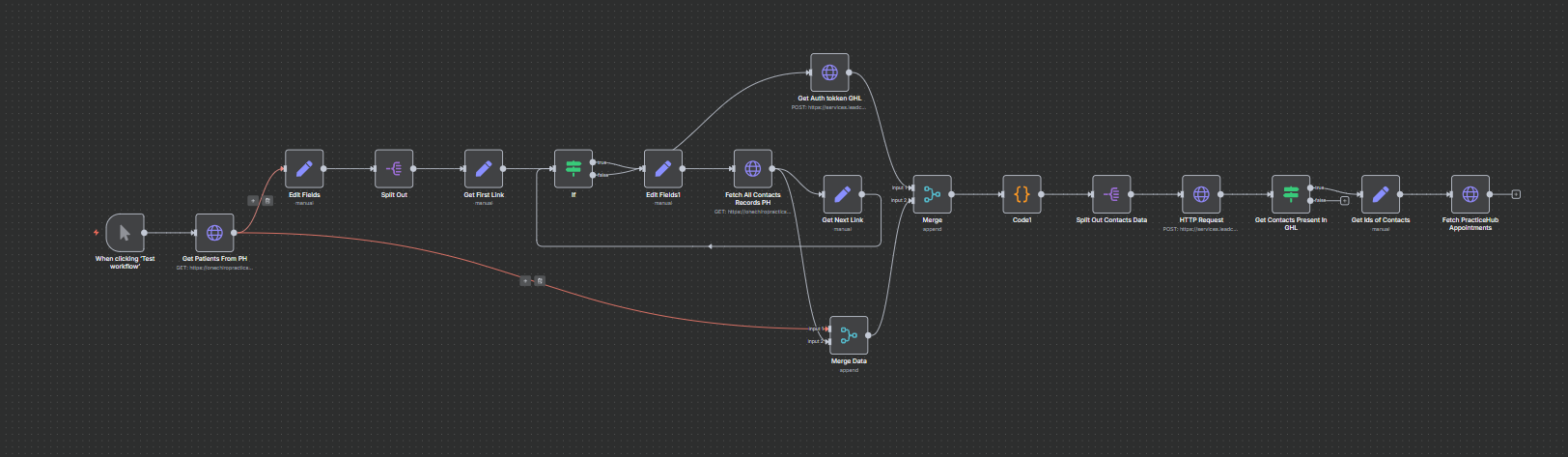Select the Get First Link node
The image size is (1568, 457).
484,168
